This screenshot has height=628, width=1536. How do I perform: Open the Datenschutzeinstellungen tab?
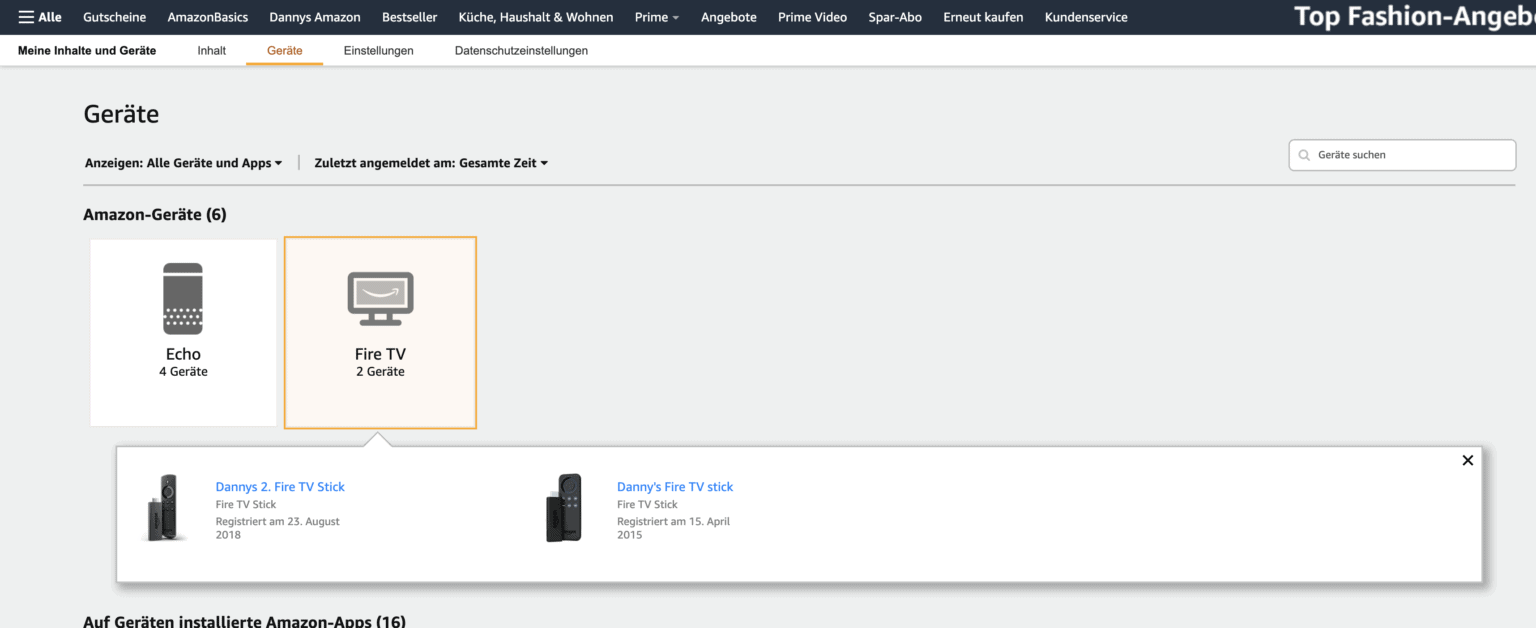pyautogui.click(x=521, y=50)
